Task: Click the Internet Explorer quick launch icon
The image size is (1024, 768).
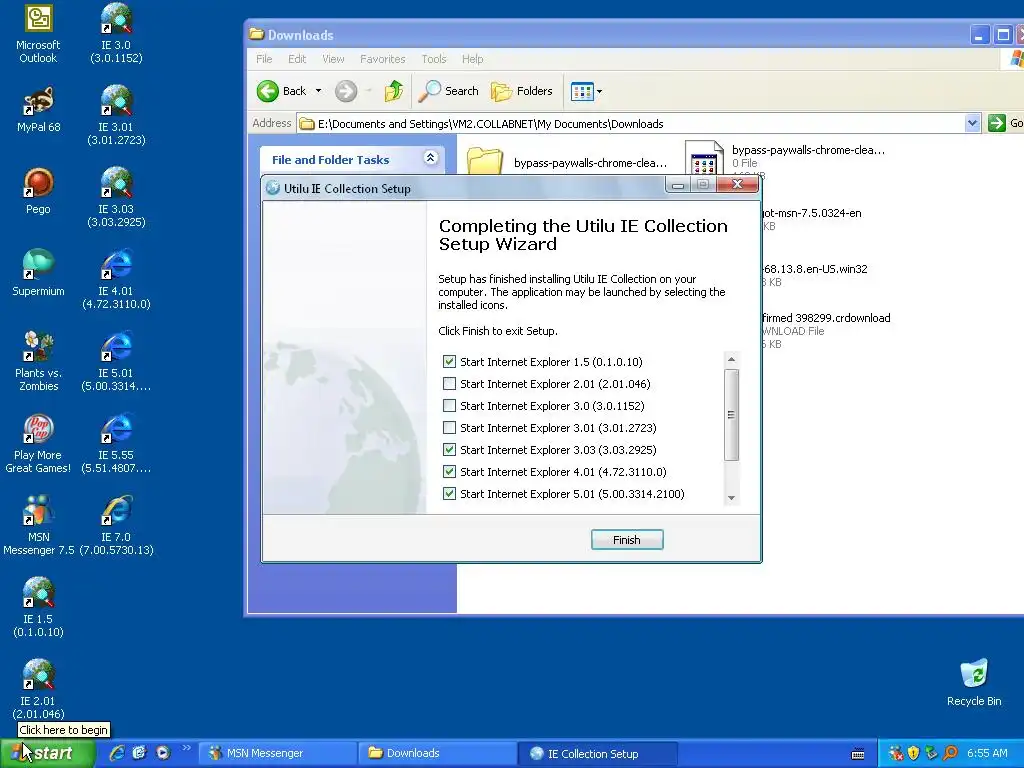Action: click(116, 753)
